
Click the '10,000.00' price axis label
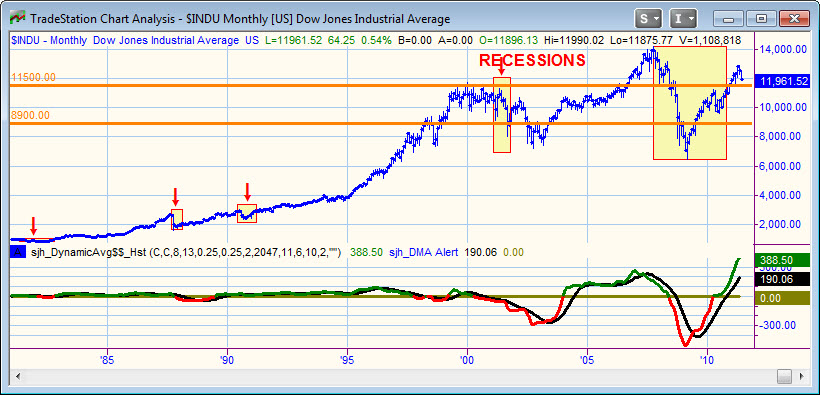coord(783,107)
